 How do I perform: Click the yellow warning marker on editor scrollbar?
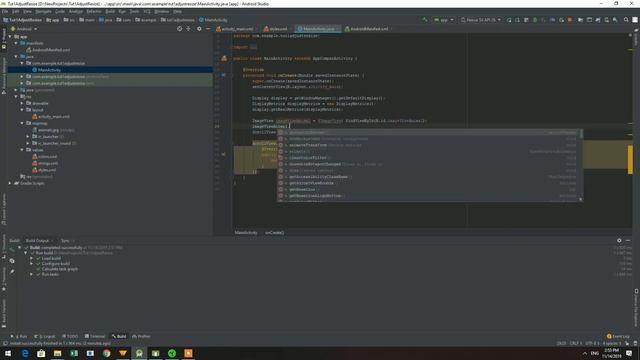click(x=630, y=159)
